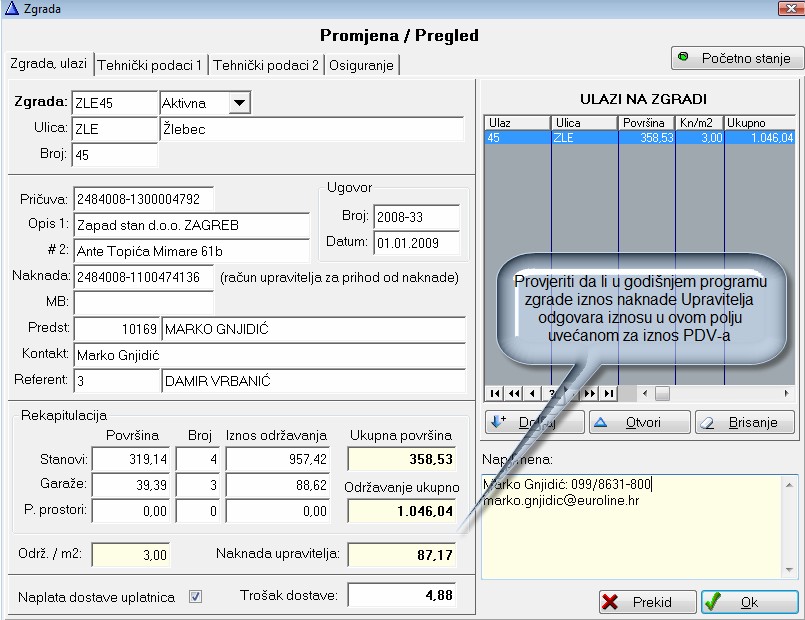Edit the Održ. / m2 field
The image size is (805, 620).
coord(131,555)
